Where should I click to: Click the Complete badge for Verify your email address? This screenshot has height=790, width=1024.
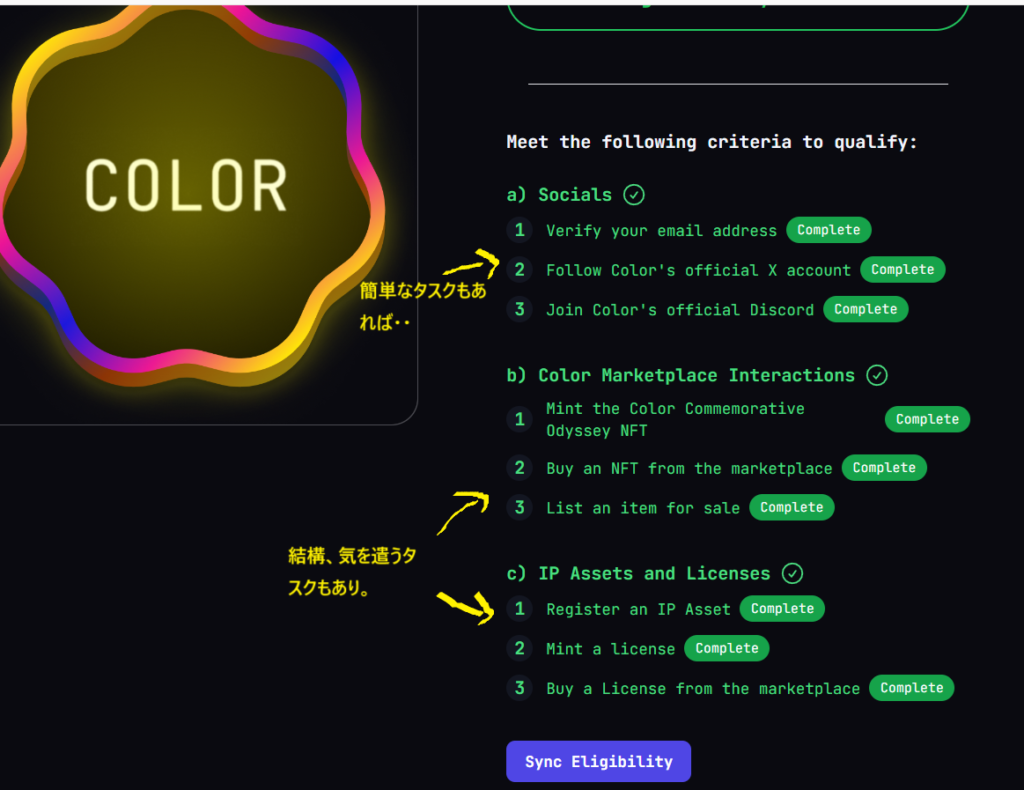pos(829,230)
